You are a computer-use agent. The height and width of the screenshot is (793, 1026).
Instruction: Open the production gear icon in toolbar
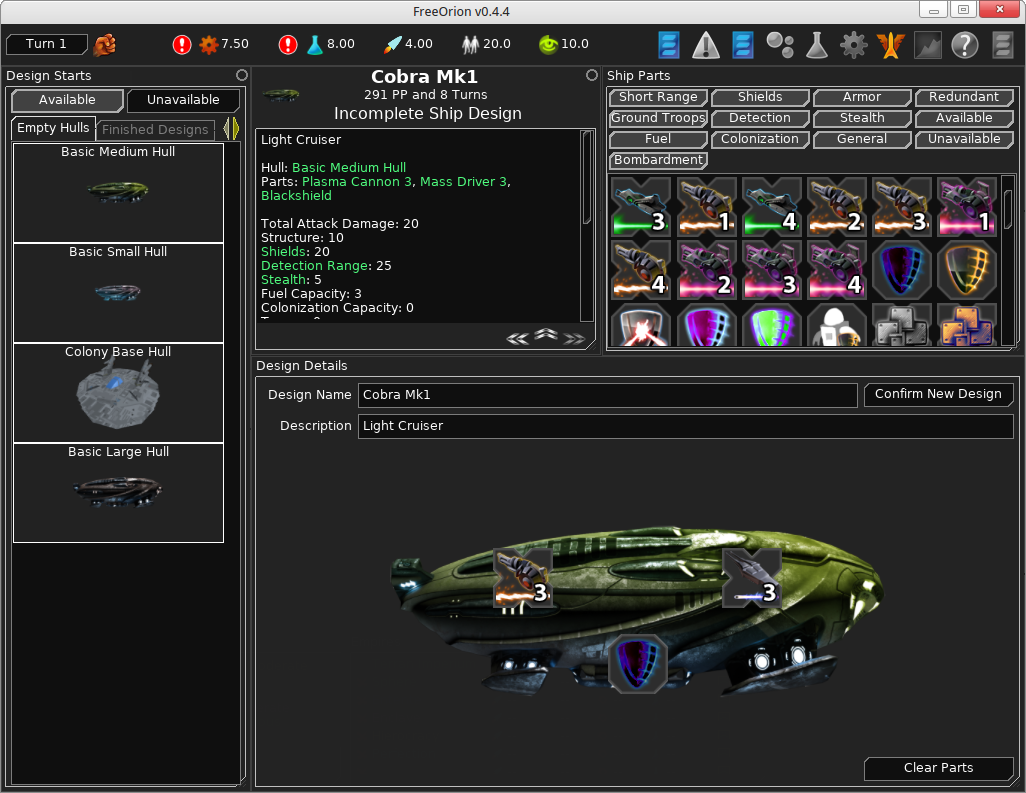(853, 45)
